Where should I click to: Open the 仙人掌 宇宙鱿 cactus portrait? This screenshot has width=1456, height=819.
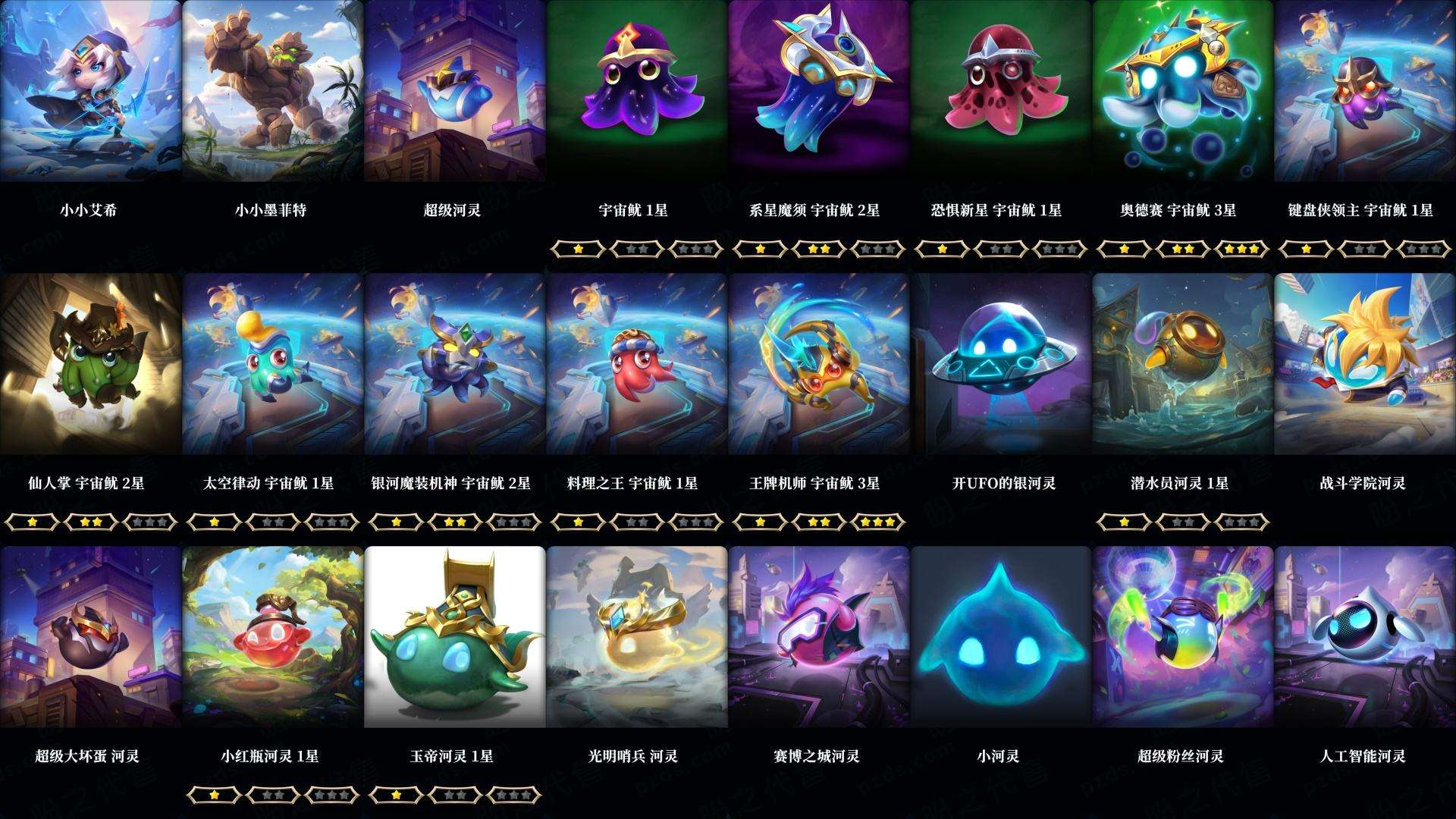(x=90, y=364)
